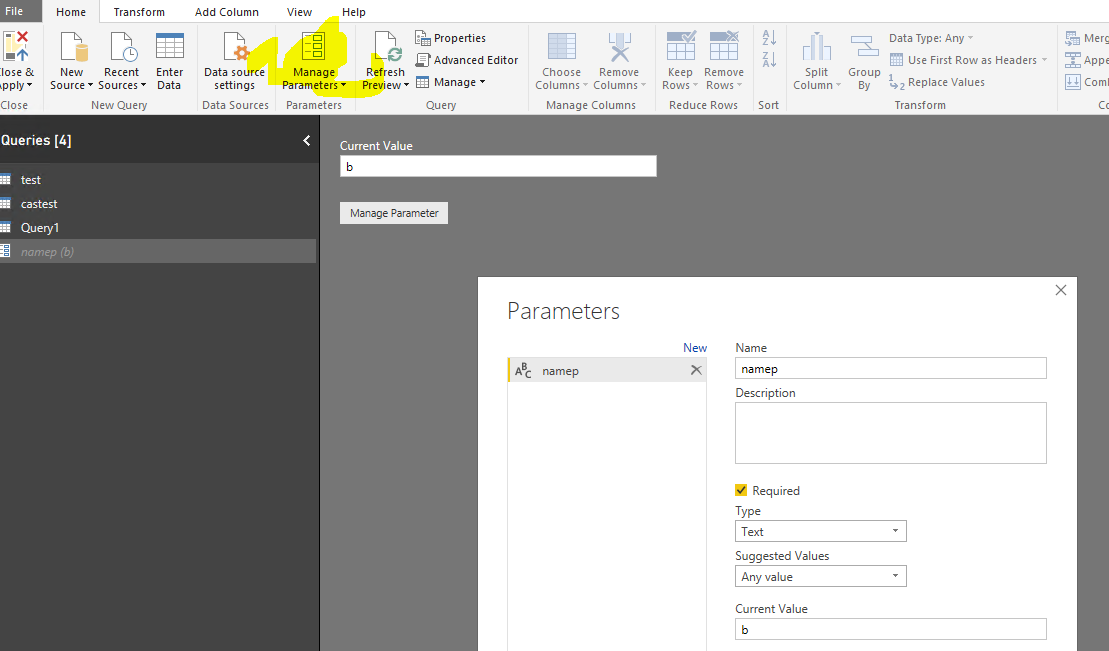
Task: Expand Refresh Preview dropdown arrow
Action: point(407,86)
